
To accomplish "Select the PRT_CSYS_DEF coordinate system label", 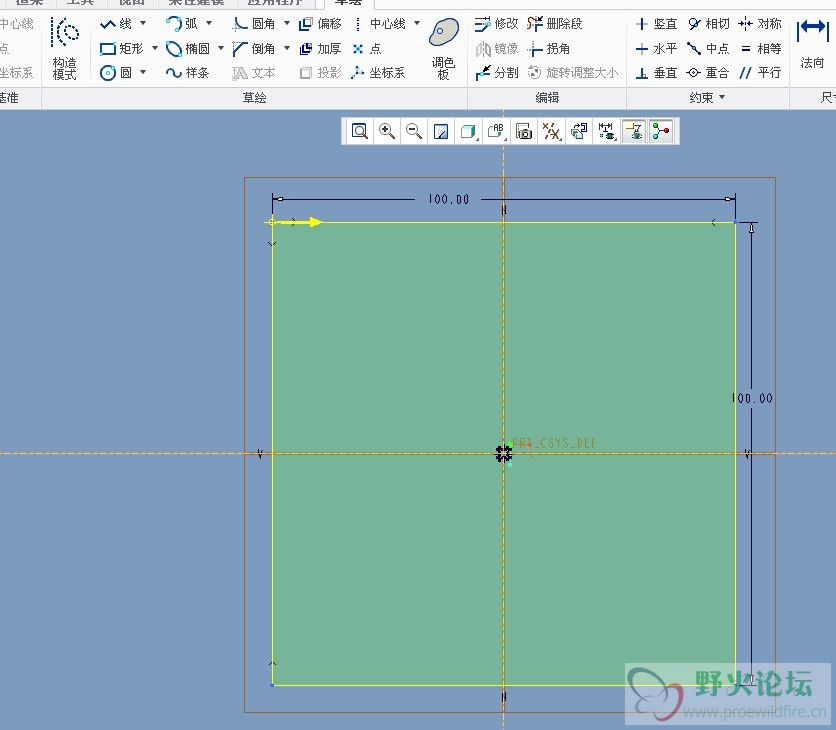I will point(554,444).
